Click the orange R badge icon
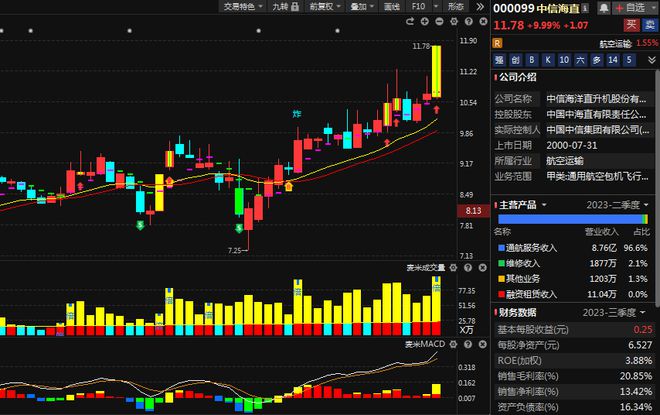This screenshot has height=415, width=660. pos(496,43)
